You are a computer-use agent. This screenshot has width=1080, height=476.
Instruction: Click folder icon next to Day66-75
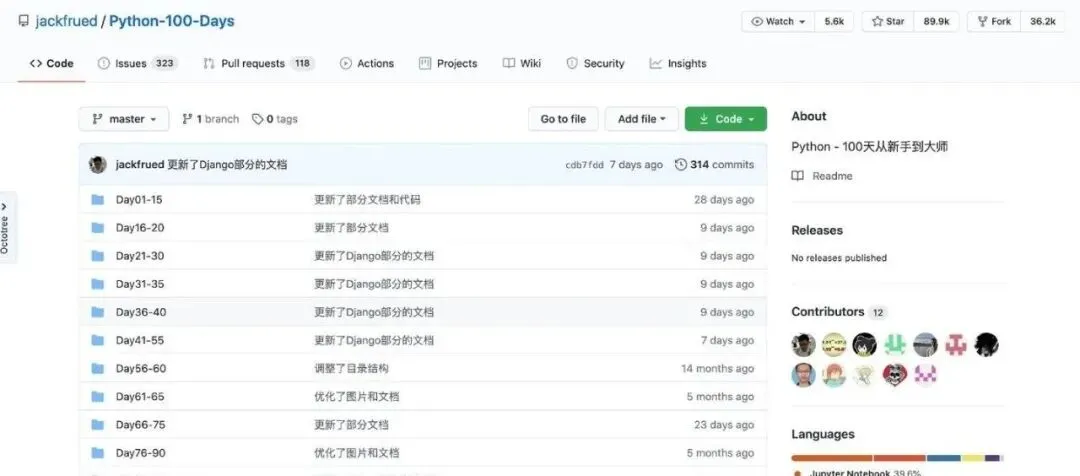pyautogui.click(x=98, y=425)
